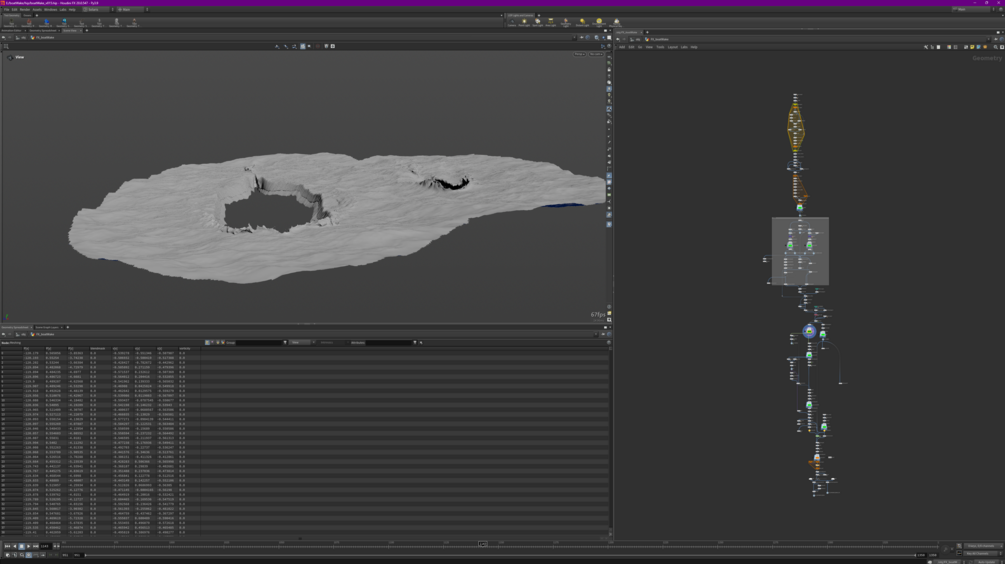Open the Layout menu in network editor
The width and height of the screenshot is (1005, 564).
(x=672, y=47)
